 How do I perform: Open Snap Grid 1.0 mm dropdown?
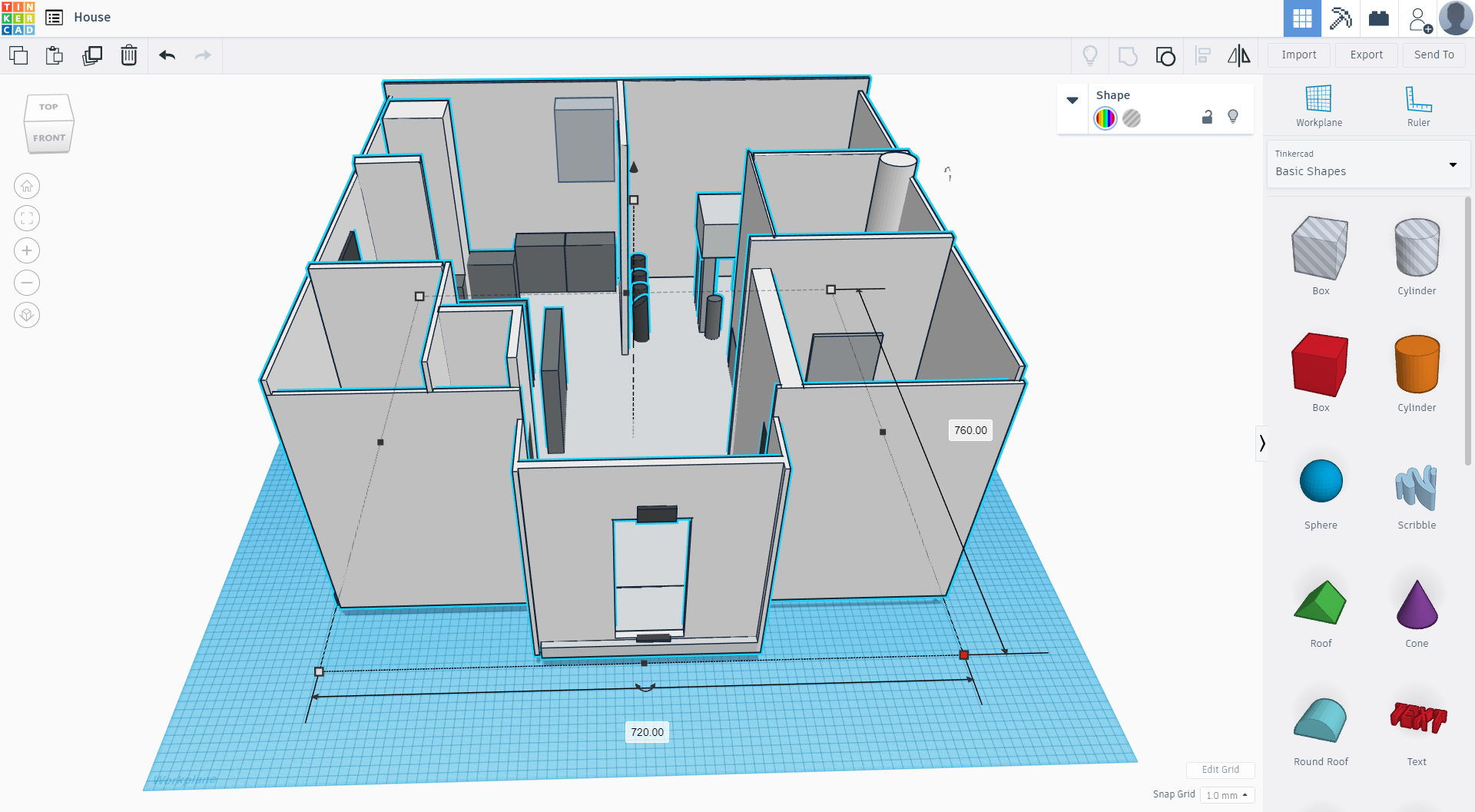click(1227, 795)
